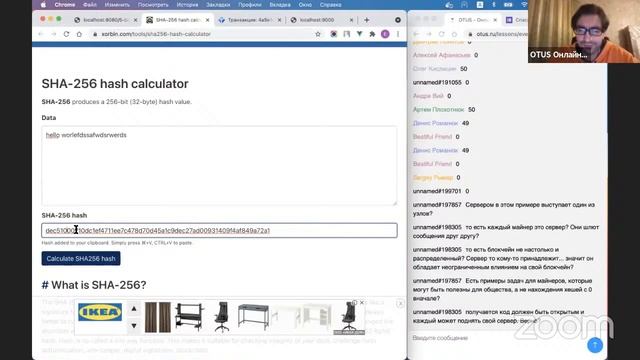Click the blue send message button
This screenshot has height=360, width=640.
coord(595,345)
